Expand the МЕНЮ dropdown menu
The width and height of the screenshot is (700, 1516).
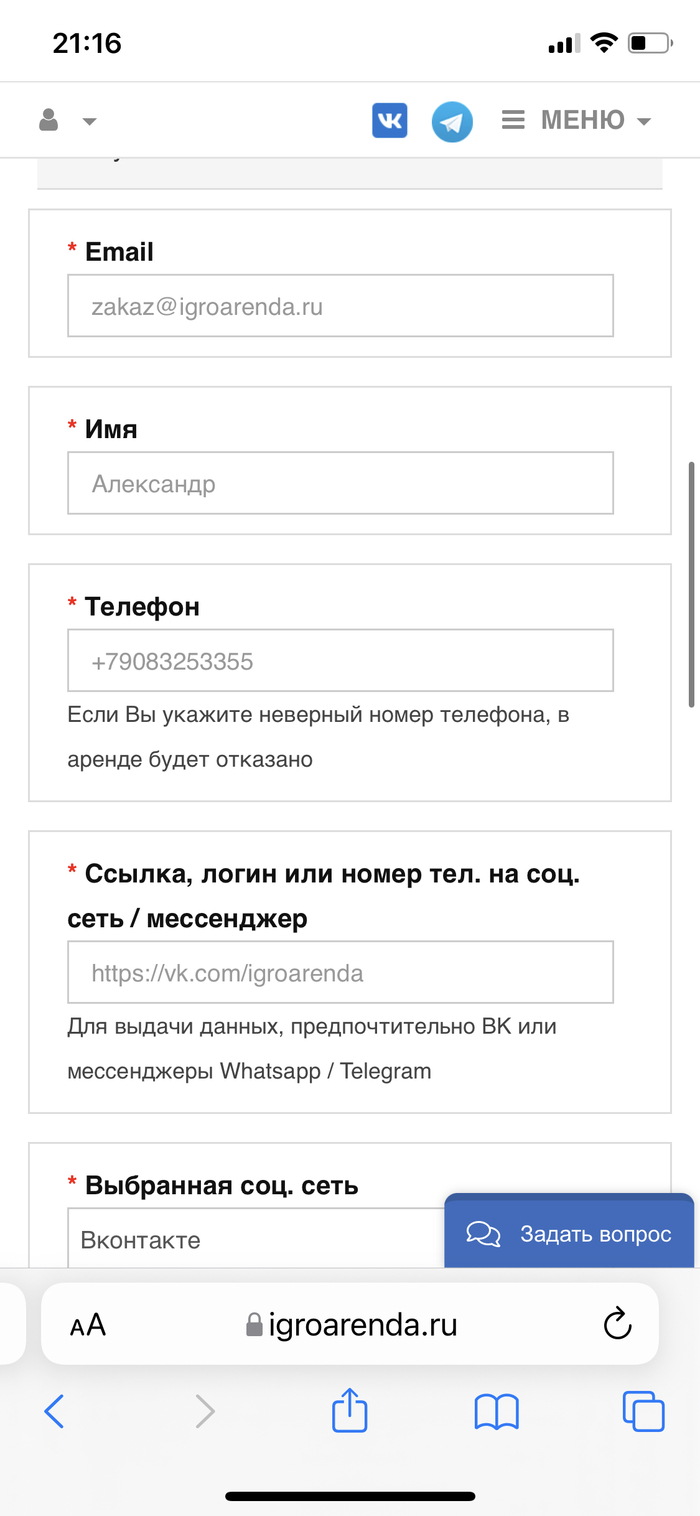[x=576, y=121]
